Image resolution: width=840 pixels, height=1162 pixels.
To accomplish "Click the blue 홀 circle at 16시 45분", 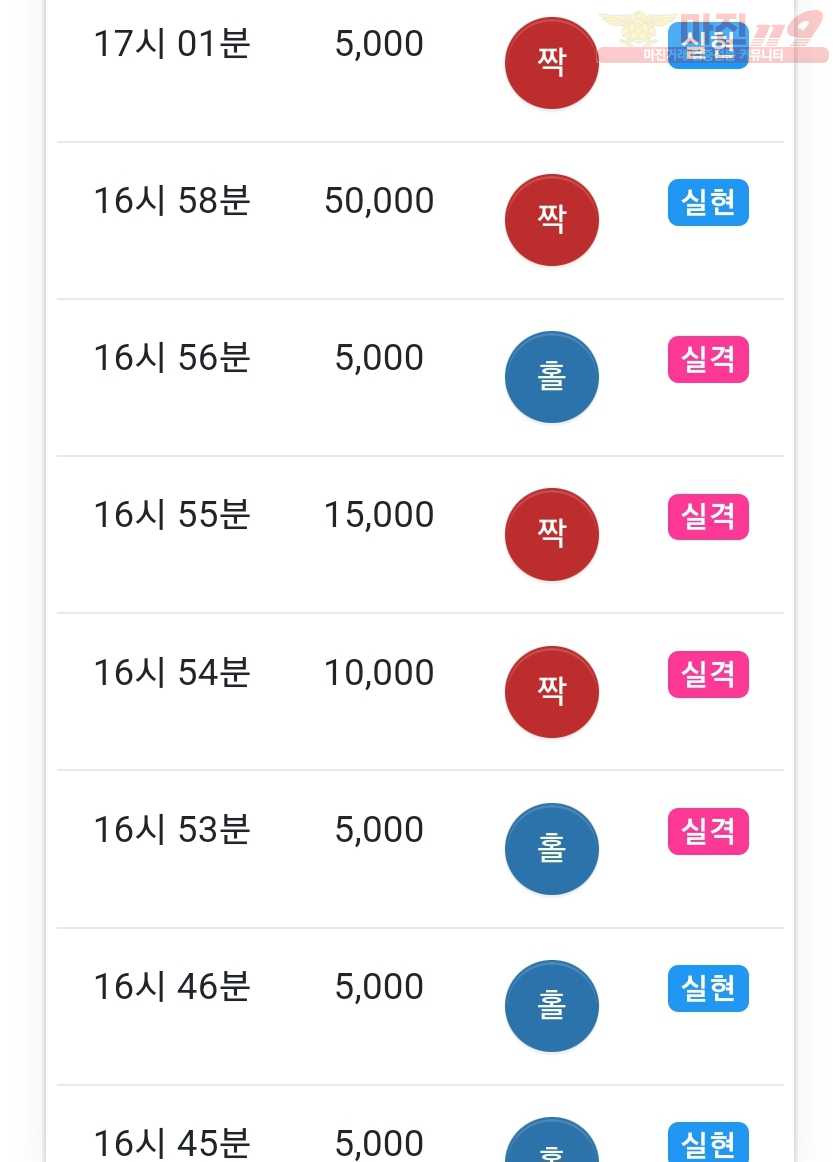I will (x=551, y=1140).
